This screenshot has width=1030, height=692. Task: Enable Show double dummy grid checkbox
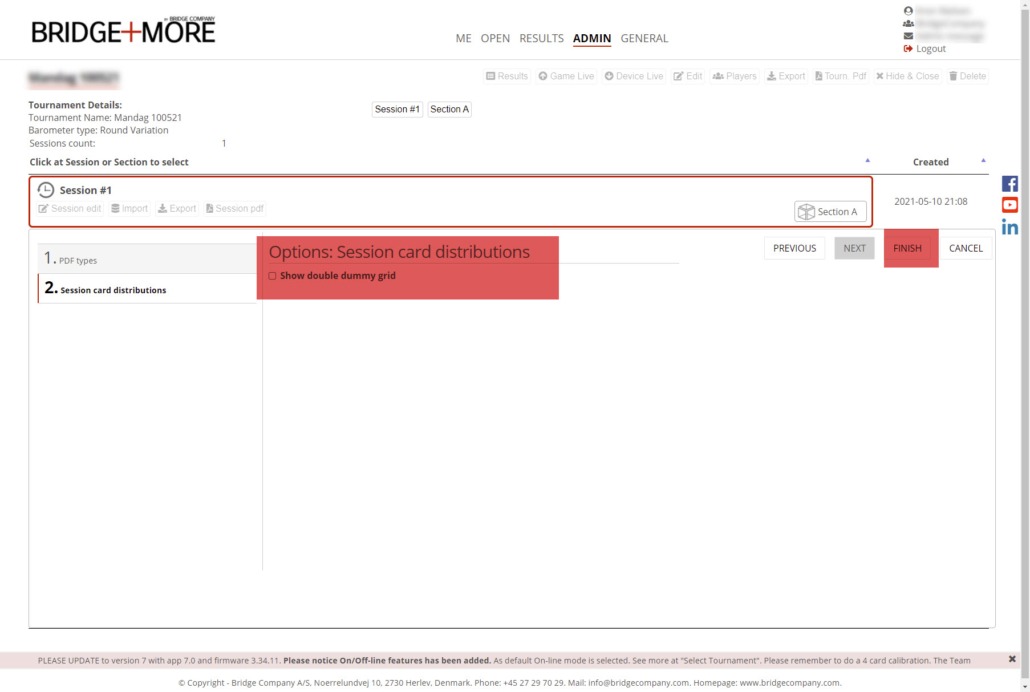(272, 276)
